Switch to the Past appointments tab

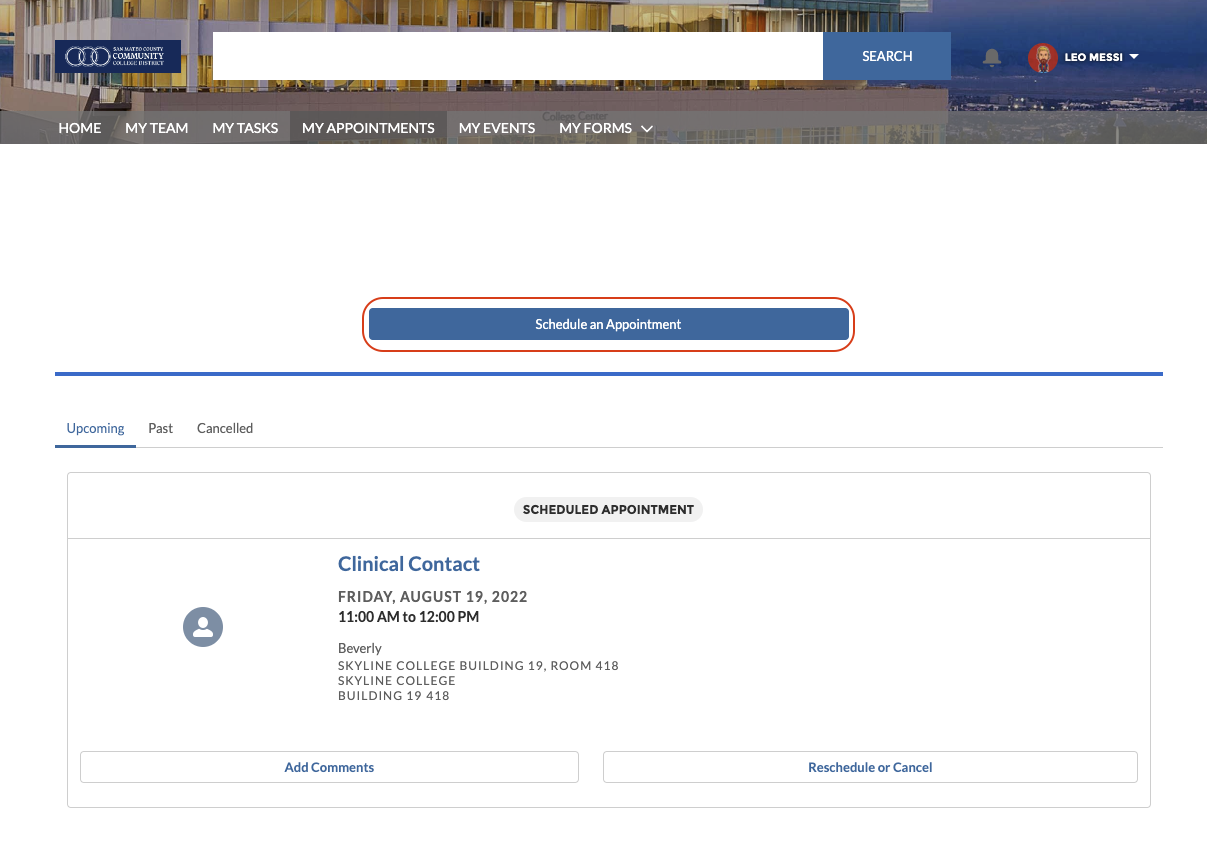[160, 428]
